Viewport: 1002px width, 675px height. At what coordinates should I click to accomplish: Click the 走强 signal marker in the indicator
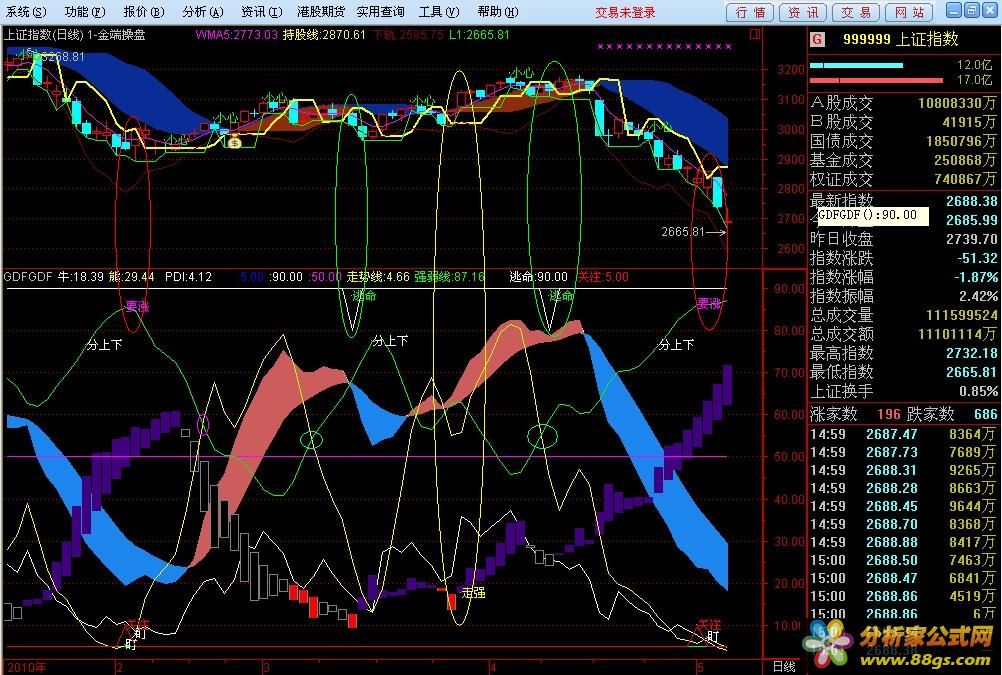(x=473, y=593)
